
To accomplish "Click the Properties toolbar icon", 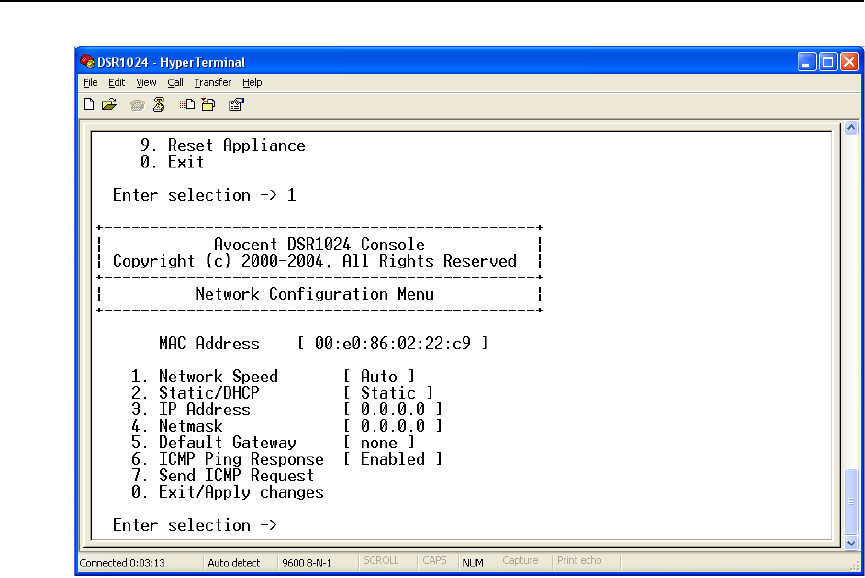I will tap(237, 103).
